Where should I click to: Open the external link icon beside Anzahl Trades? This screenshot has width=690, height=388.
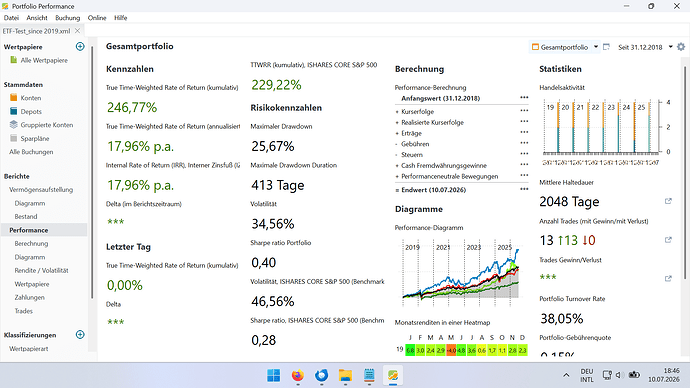[668, 240]
